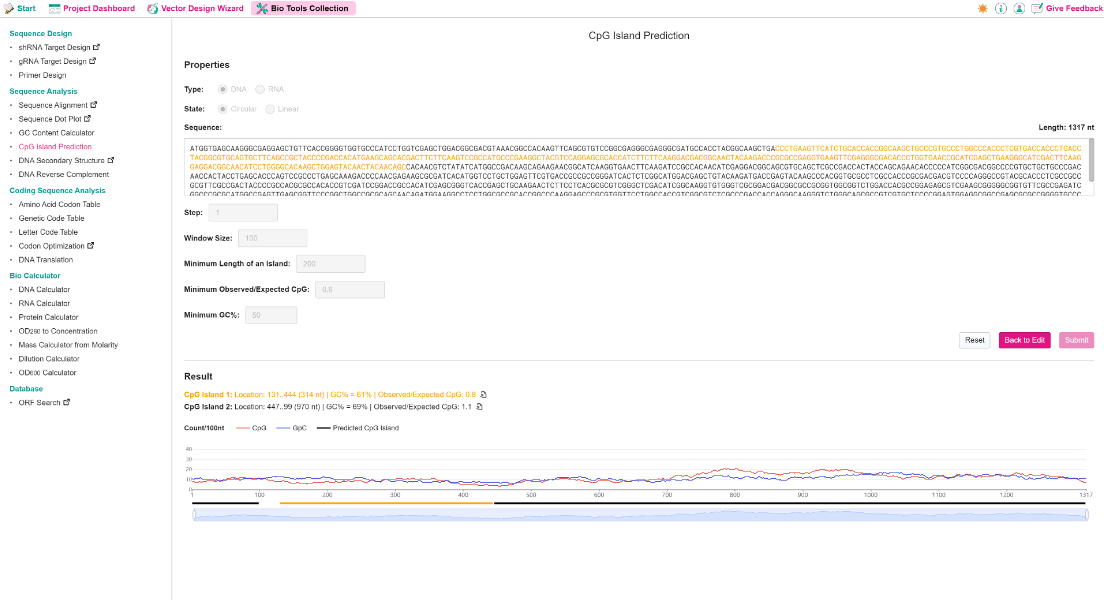Open OD260 to Concentration tool
The height and width of the screenshot is (600, 1104).
(58, 331)
